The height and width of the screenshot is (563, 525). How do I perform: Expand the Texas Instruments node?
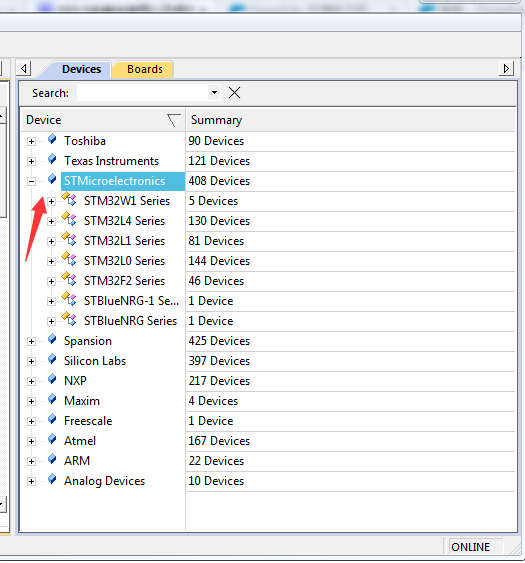tap(31, 162)
